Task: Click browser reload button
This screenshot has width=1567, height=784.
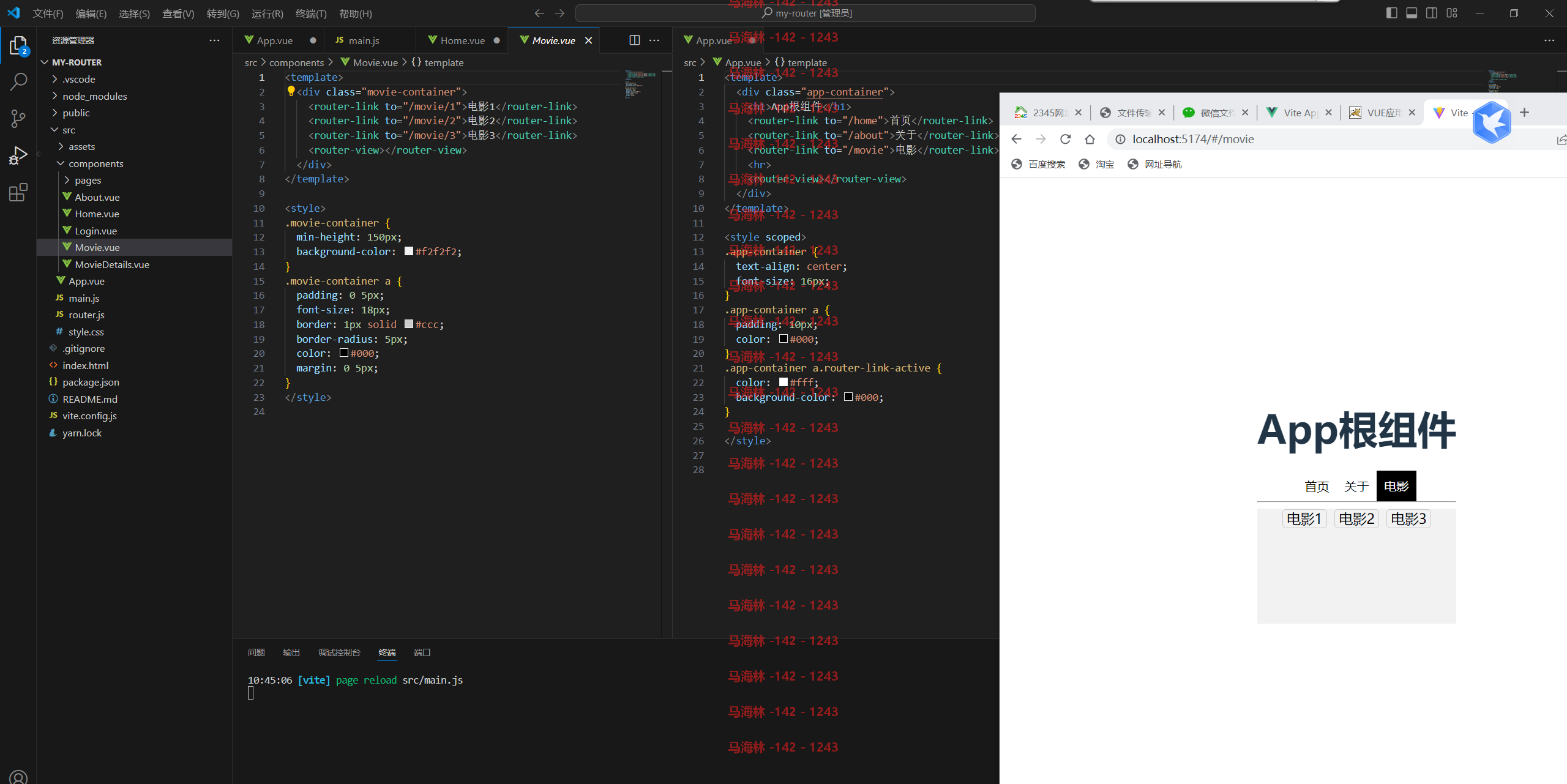Action: (x=1065, y=139)
